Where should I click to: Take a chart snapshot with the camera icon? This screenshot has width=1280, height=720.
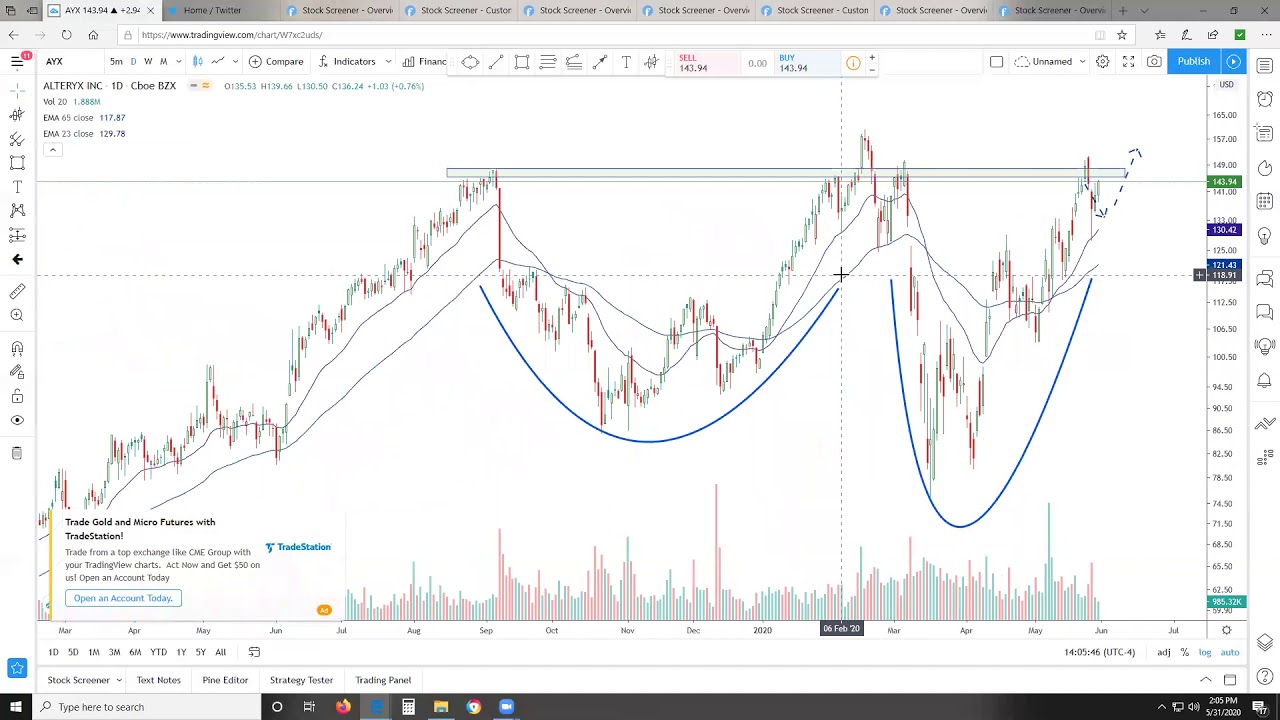tap(1154, 62)
